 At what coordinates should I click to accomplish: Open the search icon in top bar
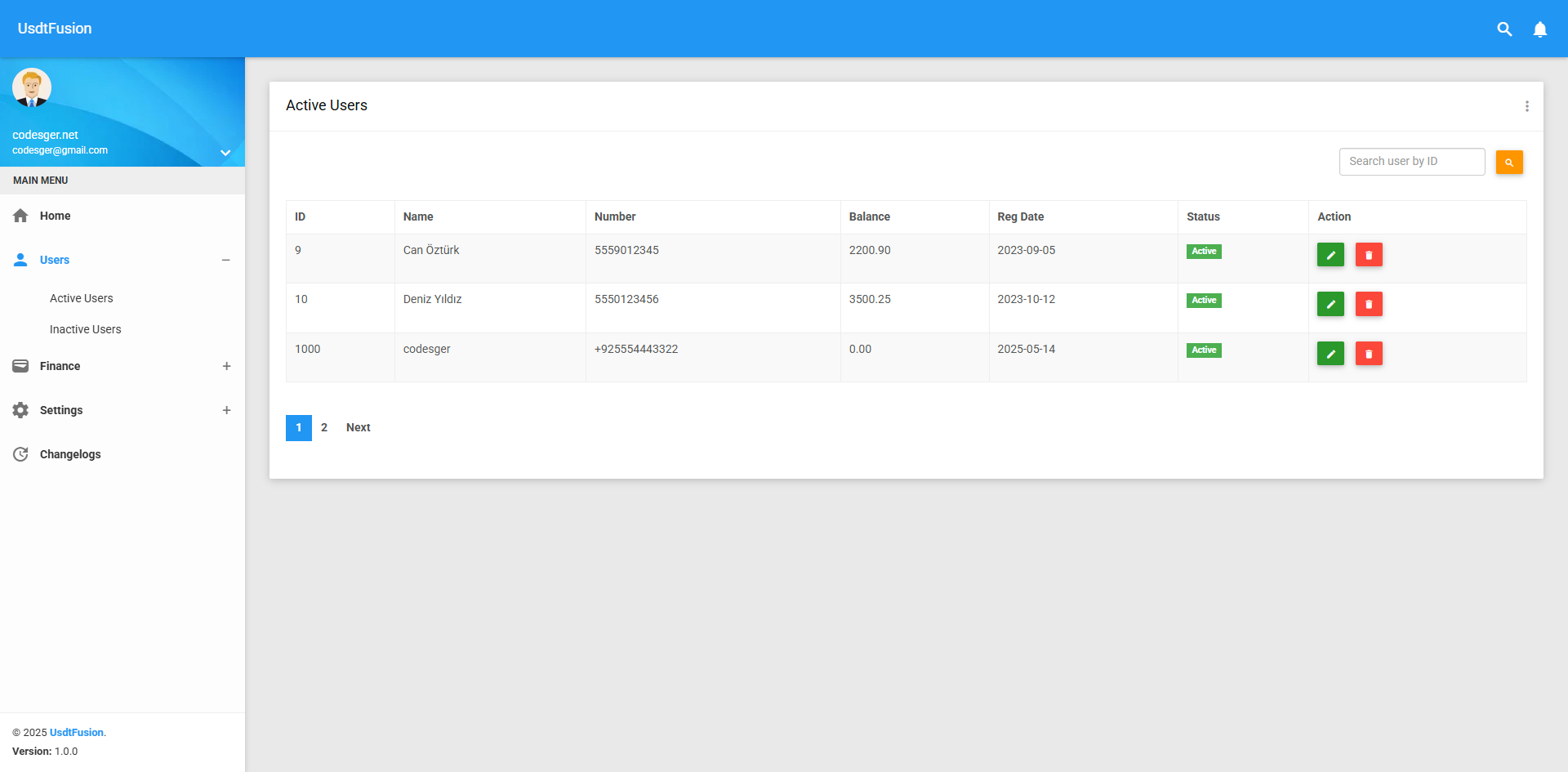(1504, 29)
